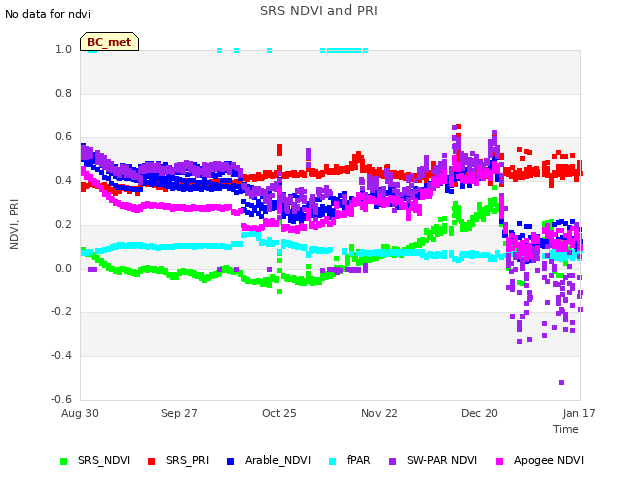Click the -0.6 y-axis tick label
This screenshot has width=640, height=480.
click(61, 399)
